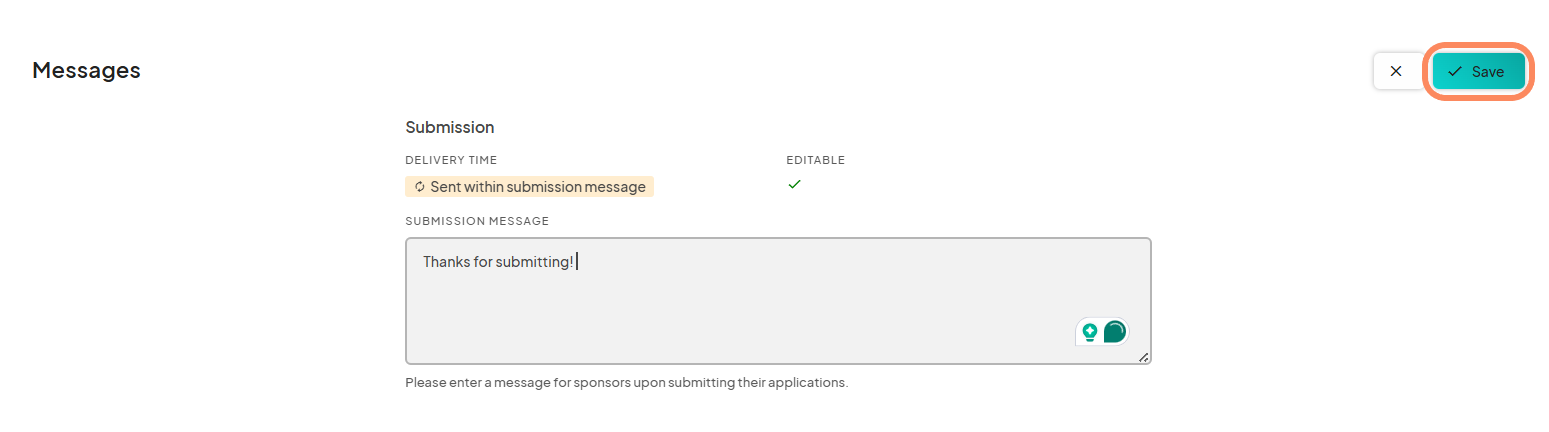Screen dimensions: 1549x432
Task: Click the helper text below the textarea
Action: (x=626, y=383)
